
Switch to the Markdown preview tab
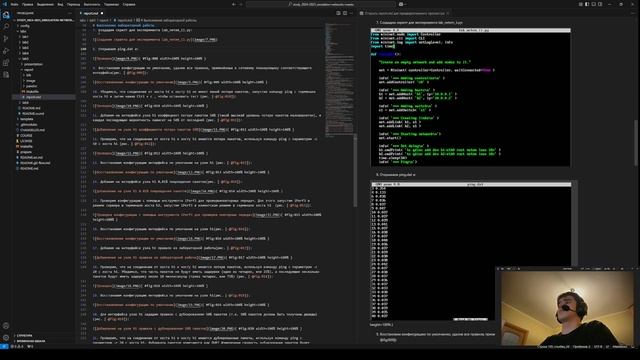[x=404, y=13]
